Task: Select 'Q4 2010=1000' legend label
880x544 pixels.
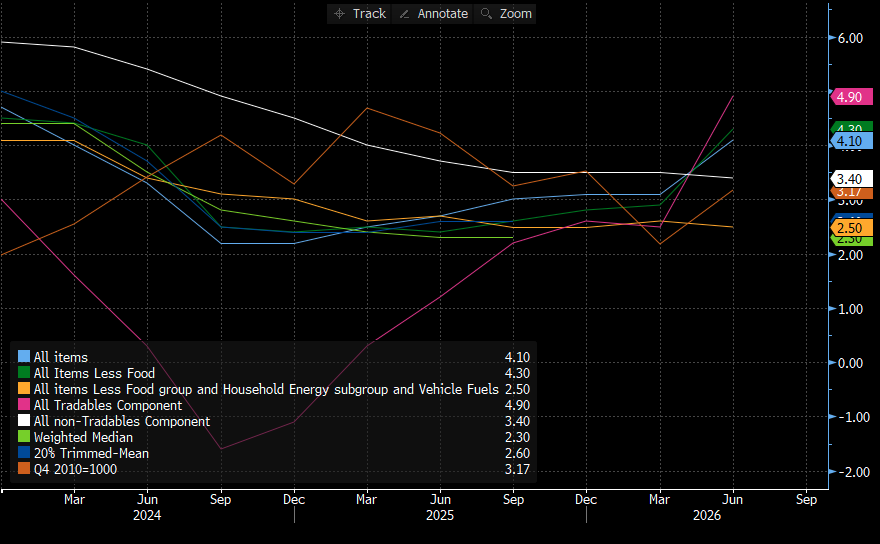Action: pyautogui.click(x=75, y=469)
